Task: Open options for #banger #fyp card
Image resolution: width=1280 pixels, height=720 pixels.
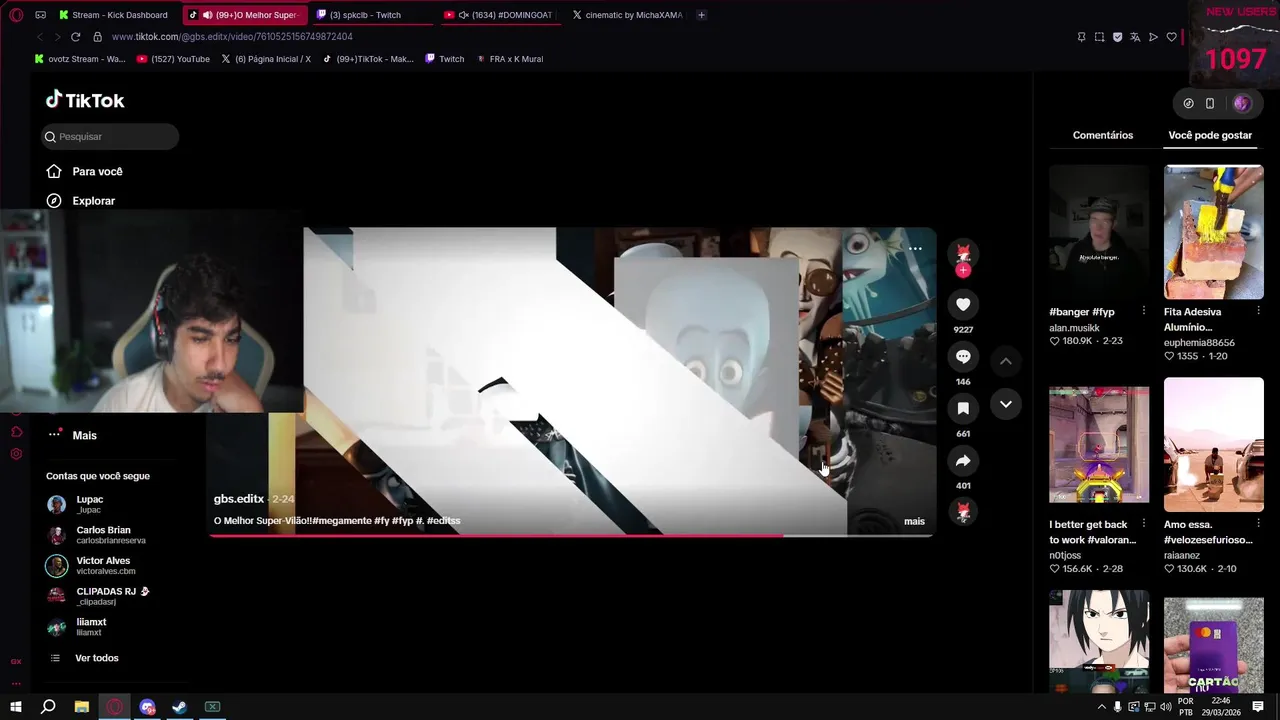Action: (x=1144, y=312)
